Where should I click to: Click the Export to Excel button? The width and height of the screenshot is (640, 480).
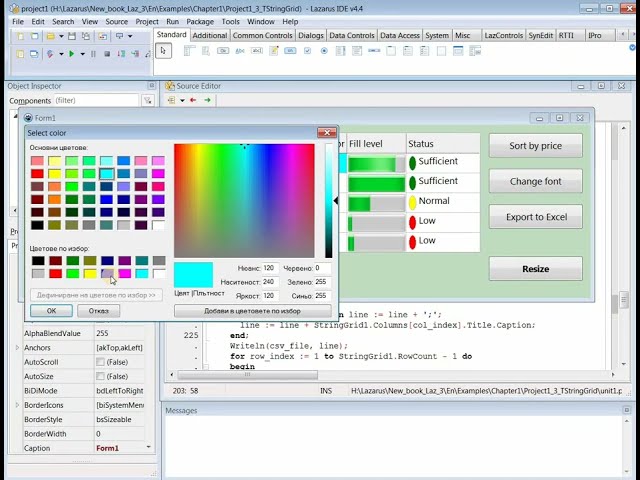tap(536, 217)
